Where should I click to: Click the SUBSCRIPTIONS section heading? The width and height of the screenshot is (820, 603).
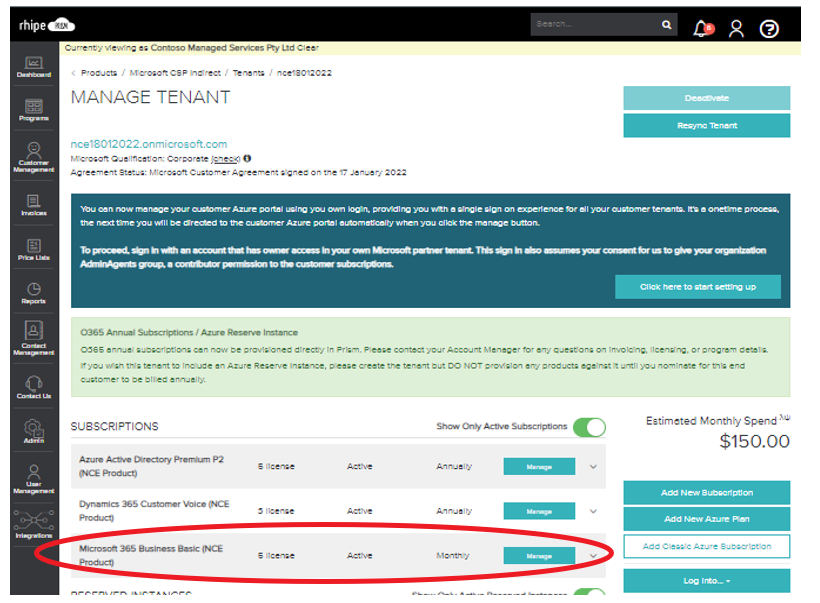[115, 427]
